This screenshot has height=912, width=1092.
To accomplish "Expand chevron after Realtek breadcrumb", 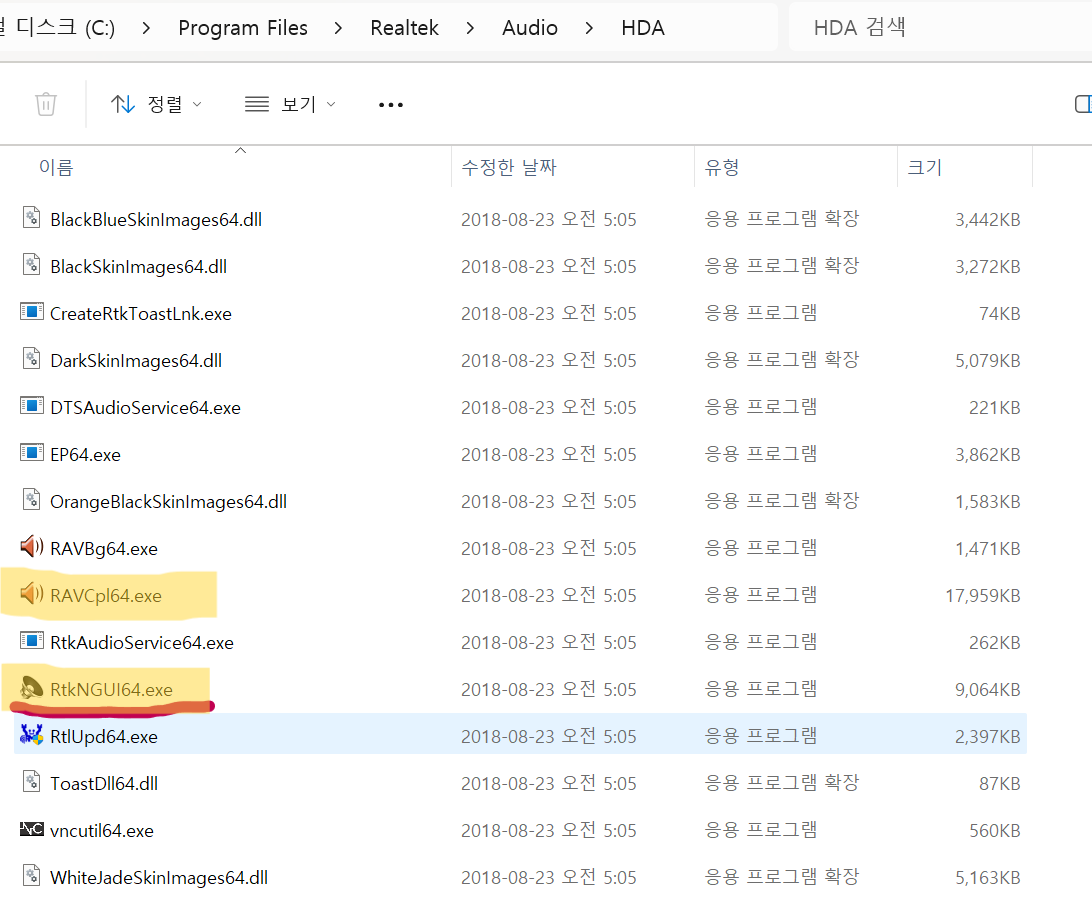I will (470, 28).
